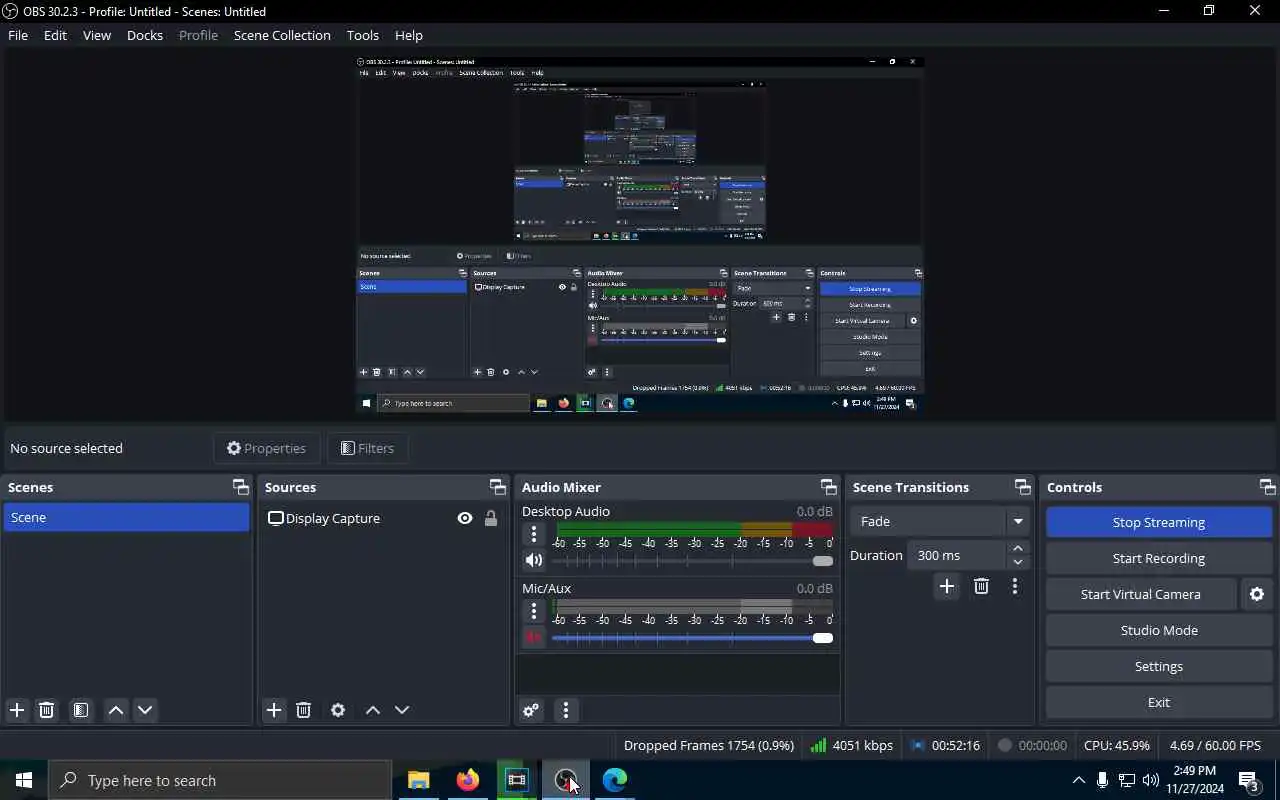Click the Windows search box

point(220,780)
